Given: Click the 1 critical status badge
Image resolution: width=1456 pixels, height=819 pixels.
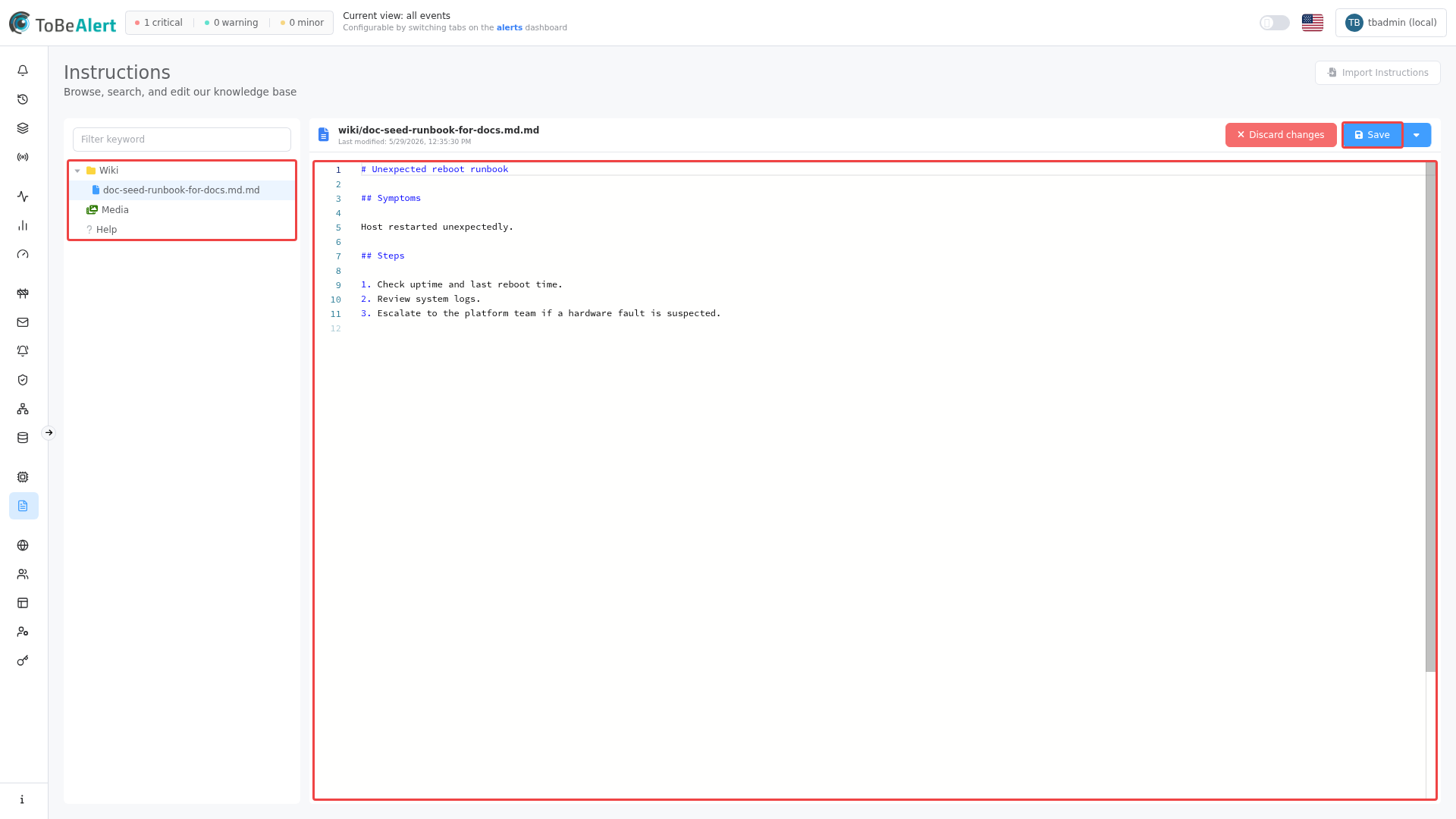Looking at the screenshot, I should coord(158,23).
